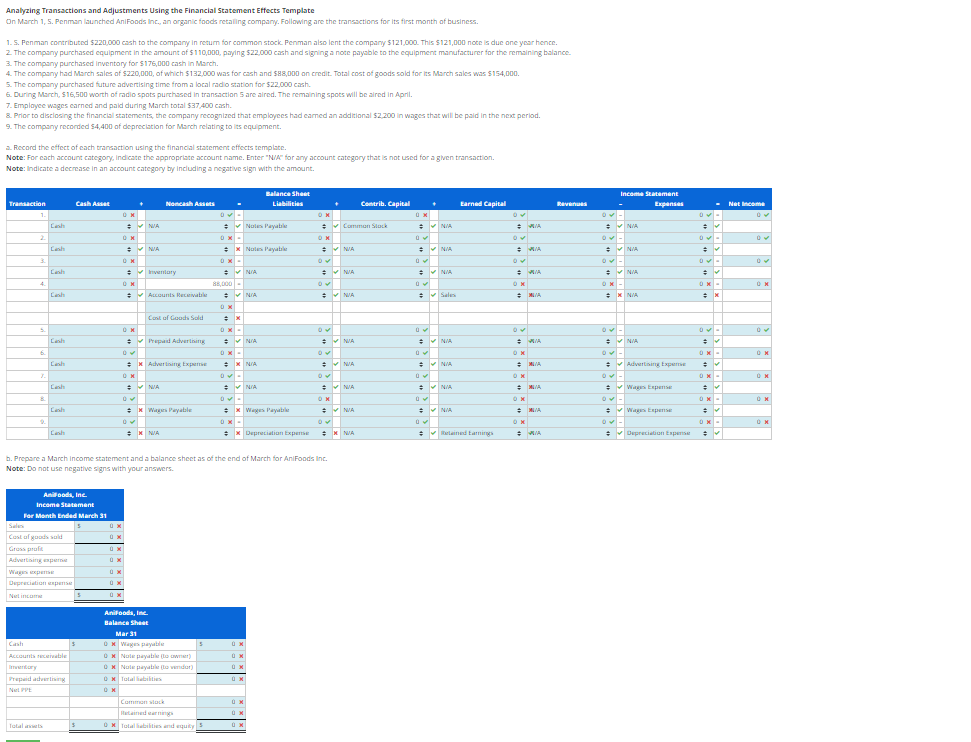Open the Common Stock account dropdown in transaction 1

click(421, 226)
